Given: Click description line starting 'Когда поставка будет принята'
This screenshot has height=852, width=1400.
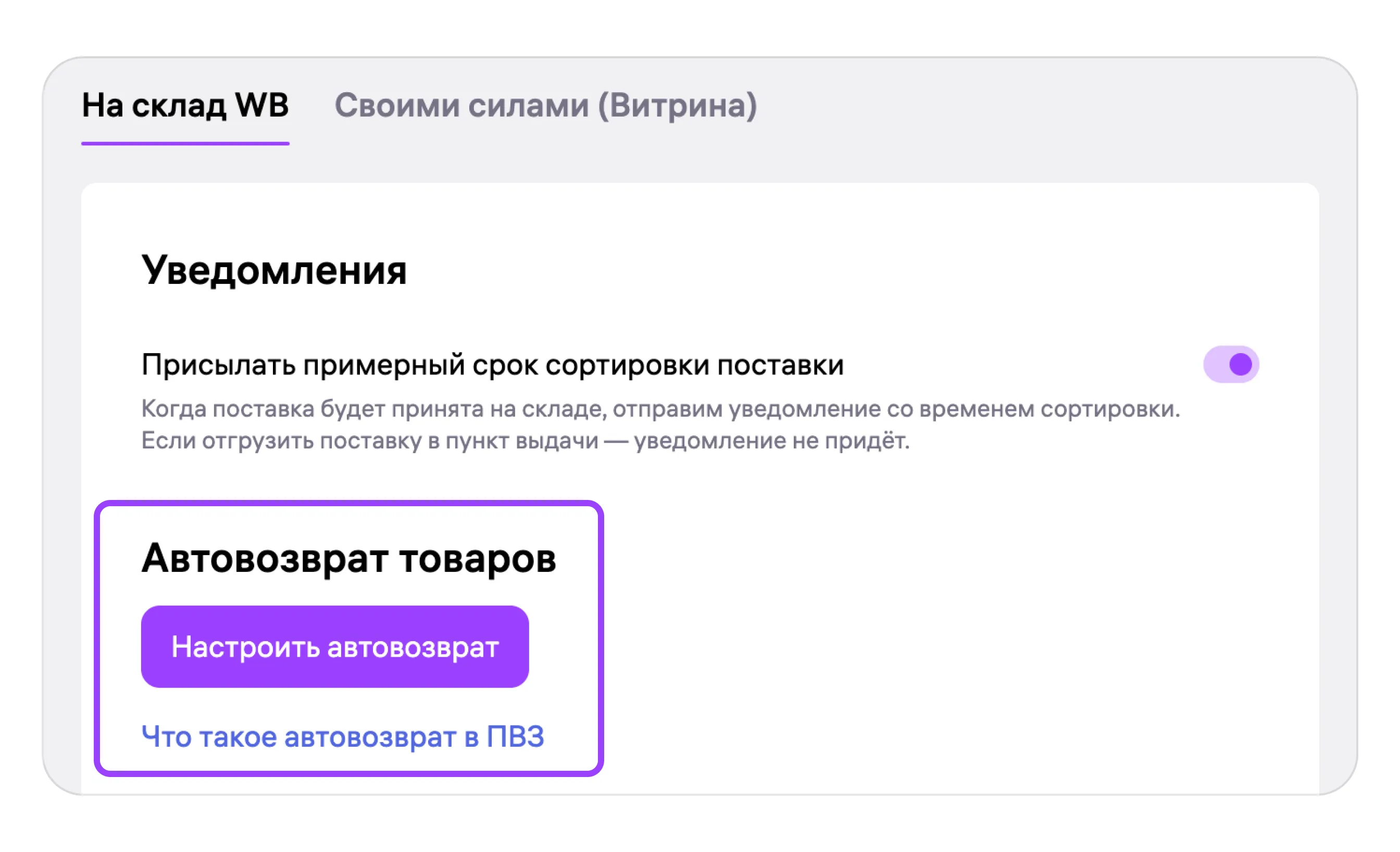Looking at the screenshot, I should (660, 409).
